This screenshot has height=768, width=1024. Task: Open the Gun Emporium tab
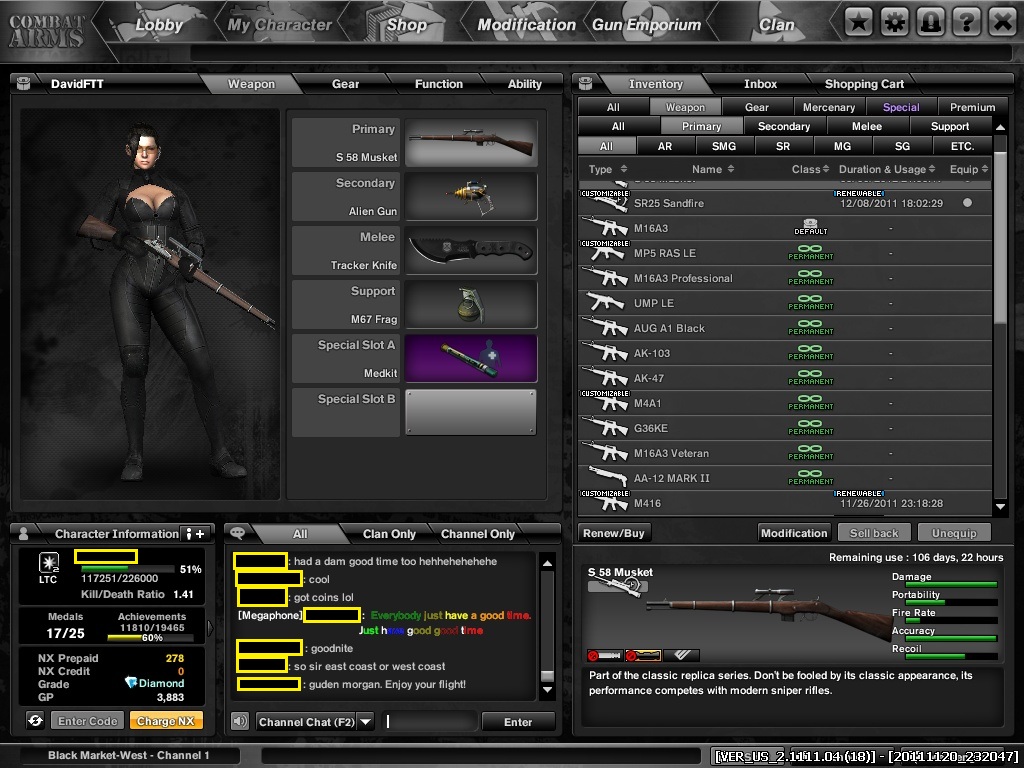click(x=646, y=25)
